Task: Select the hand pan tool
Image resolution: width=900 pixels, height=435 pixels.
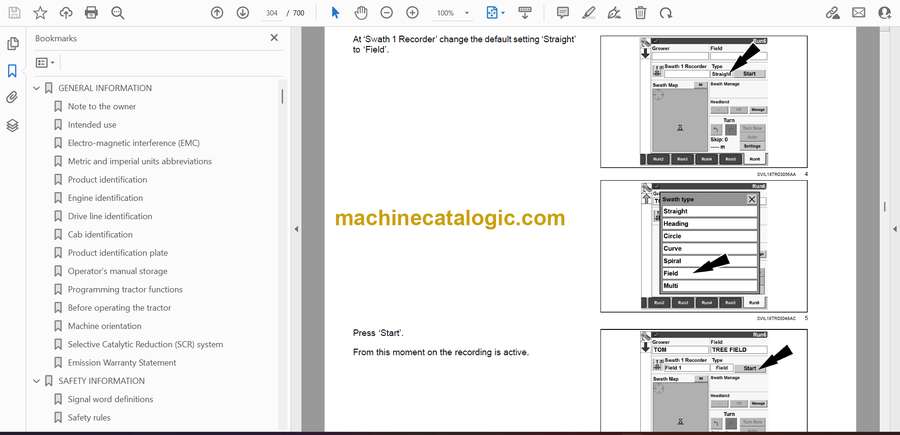Action: coord(361,13)
